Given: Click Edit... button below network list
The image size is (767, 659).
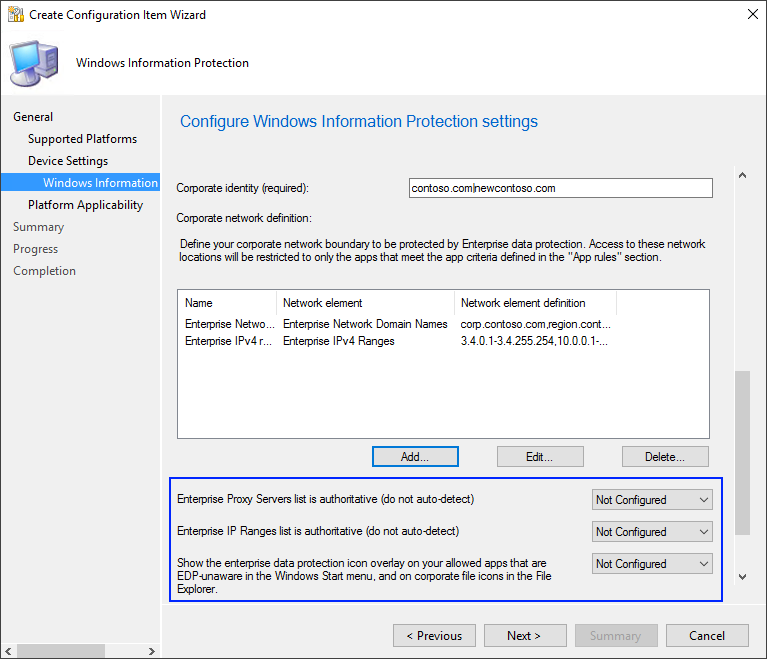Looking at the screenshot, I should [x=540, y=456].
